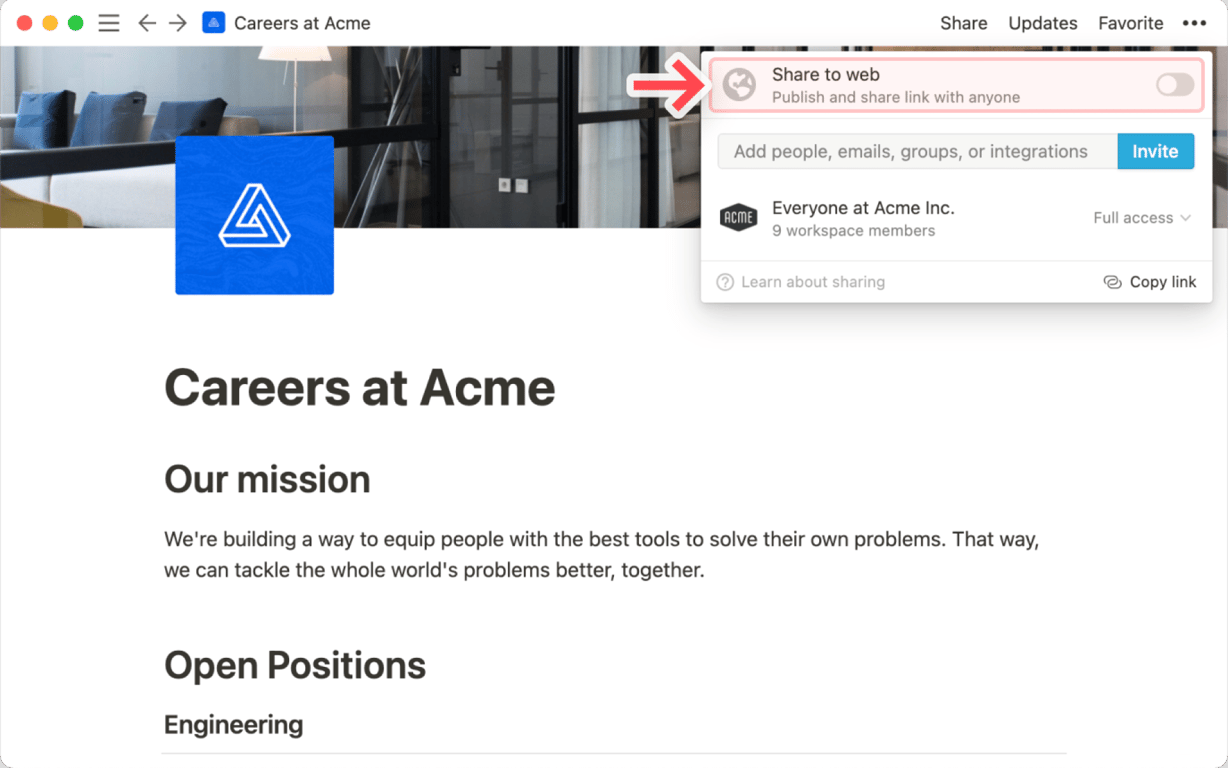Click the Copy link button
This screenshot has height=768, width=1228.
click(x=1150, y=282)
